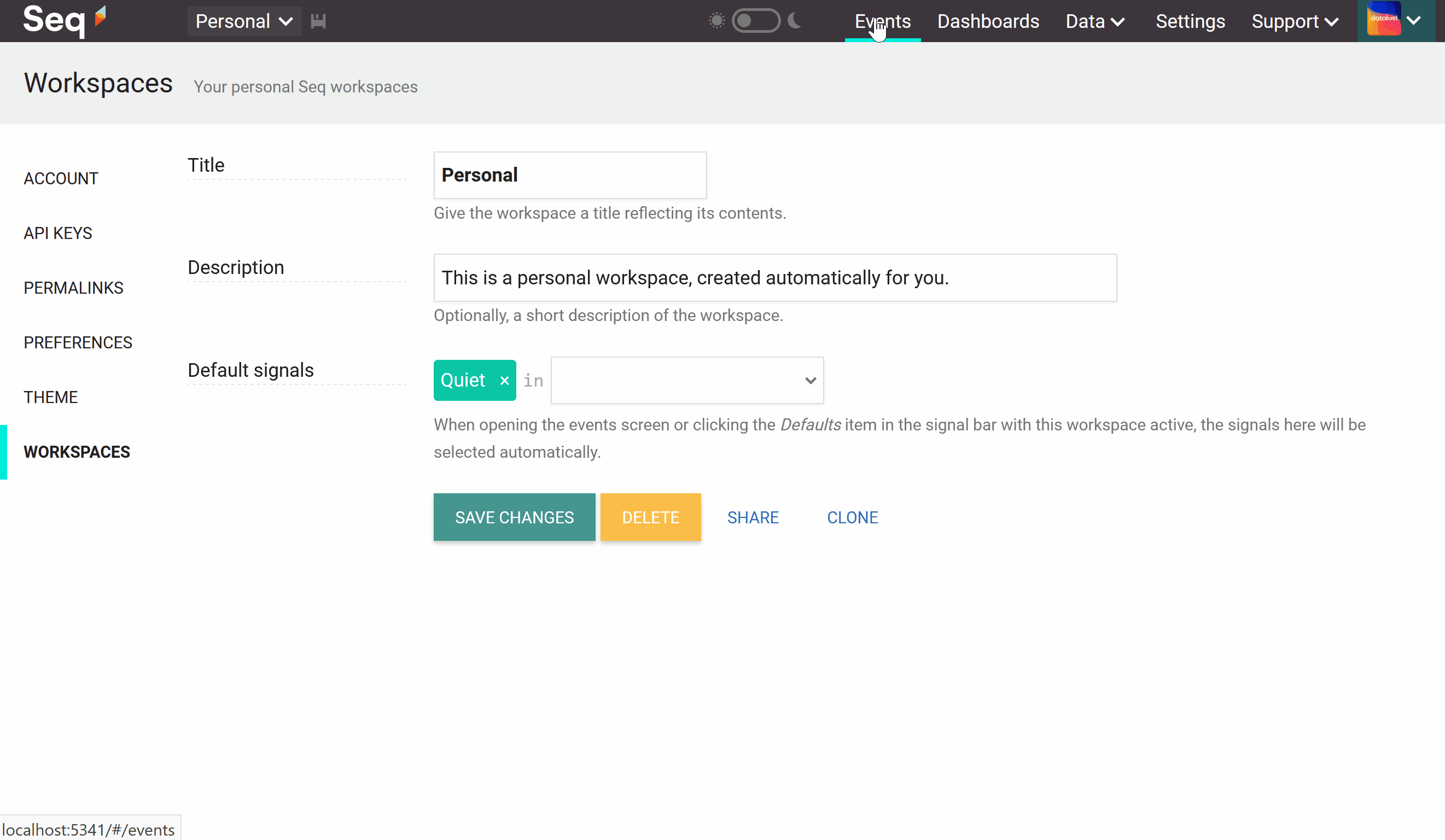1445x840 pixels.
Task: Clone the workspace via CLONE link
Action: [x=853, y=517]
